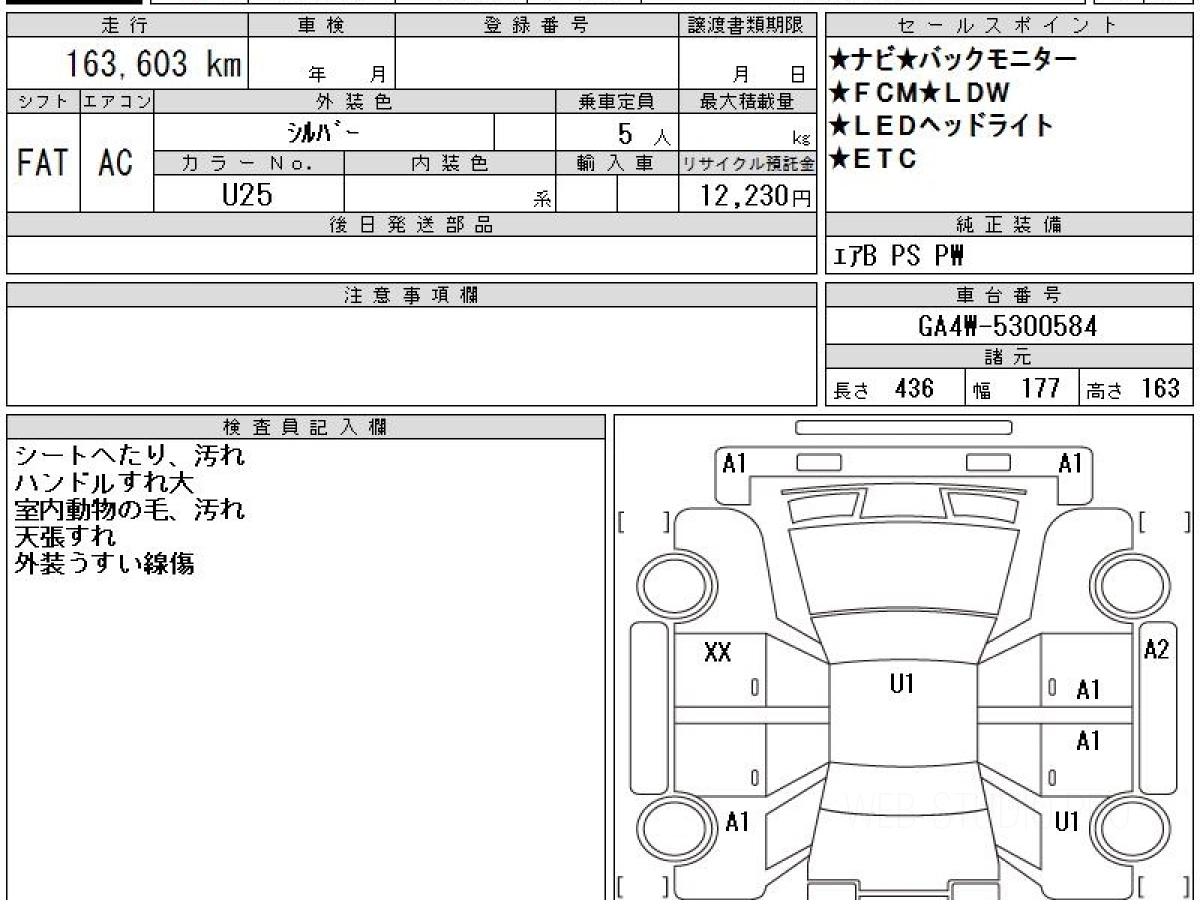Select the 登録番号 header cell
This screenshot has width=1200, height=900.
click(537, 25)
